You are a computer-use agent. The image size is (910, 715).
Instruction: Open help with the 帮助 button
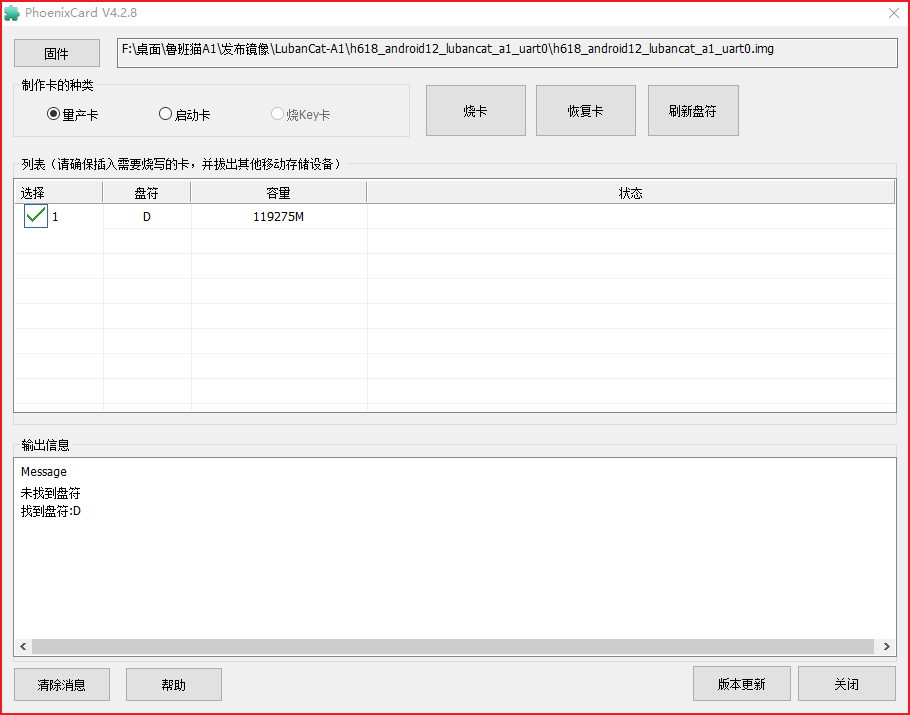174,685
